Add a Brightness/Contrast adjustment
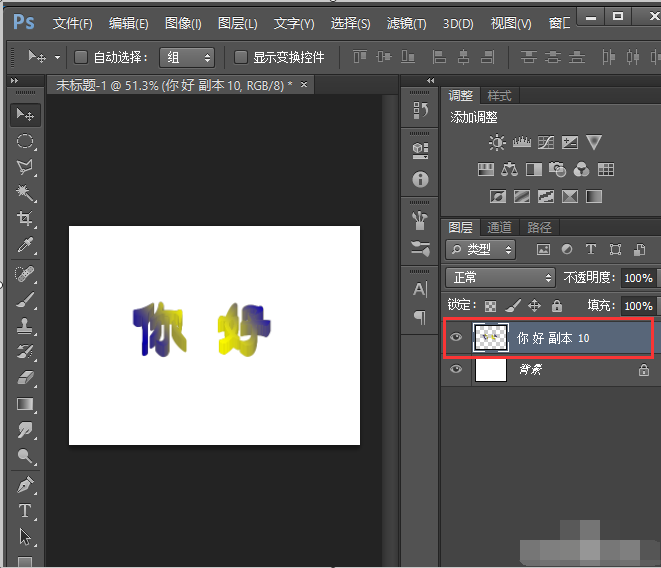The image size is (661, 568). click(x=497, y=143)
